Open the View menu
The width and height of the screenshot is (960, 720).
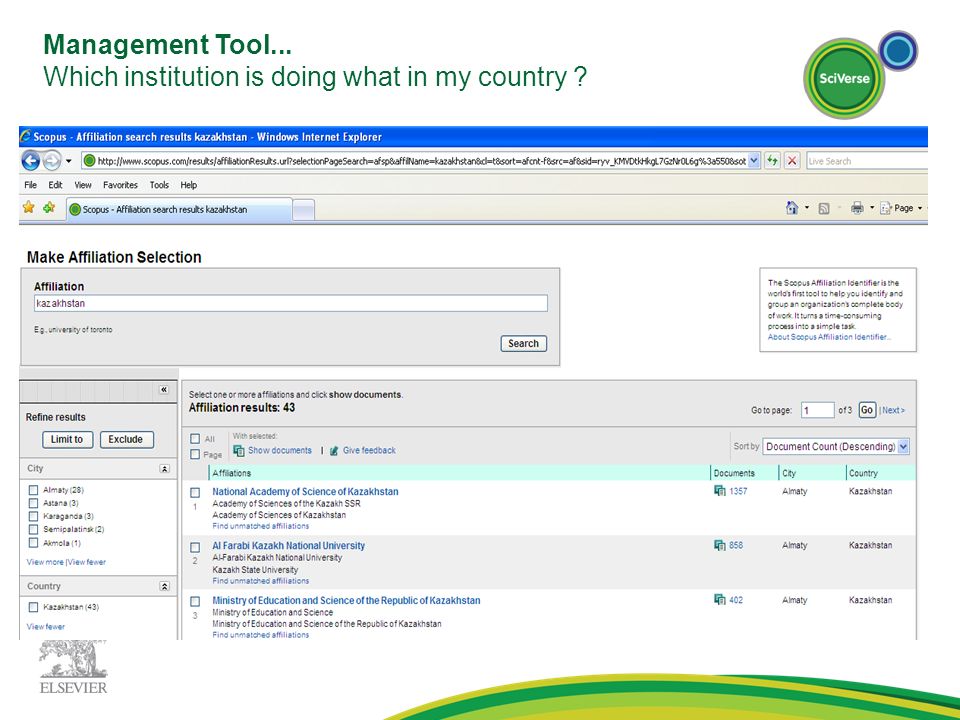pos(83,185)
